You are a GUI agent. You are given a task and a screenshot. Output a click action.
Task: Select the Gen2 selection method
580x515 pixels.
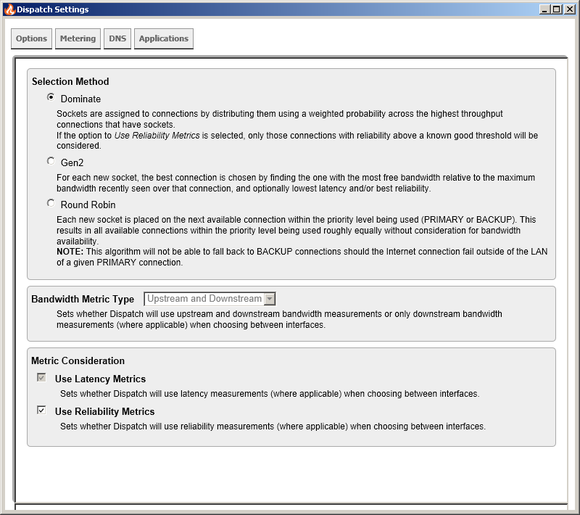click(51, 161)
